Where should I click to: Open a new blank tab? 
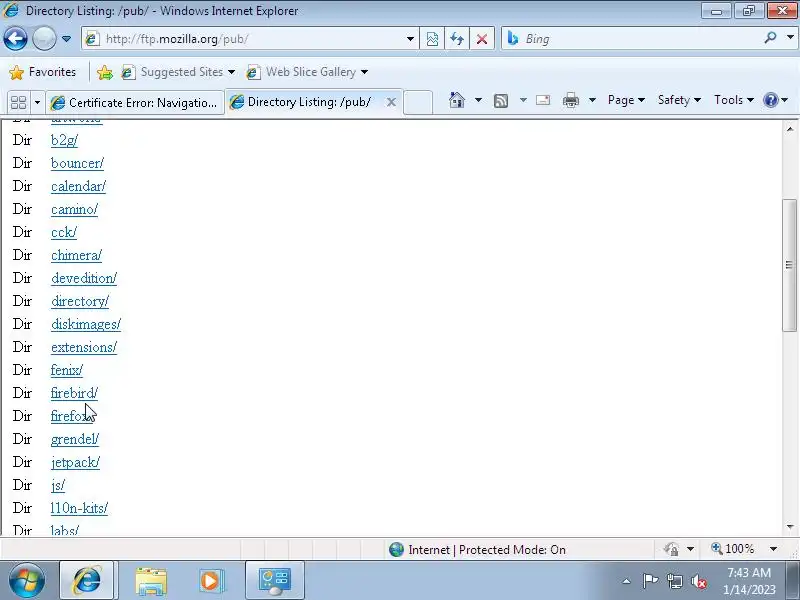coord(418,102)
